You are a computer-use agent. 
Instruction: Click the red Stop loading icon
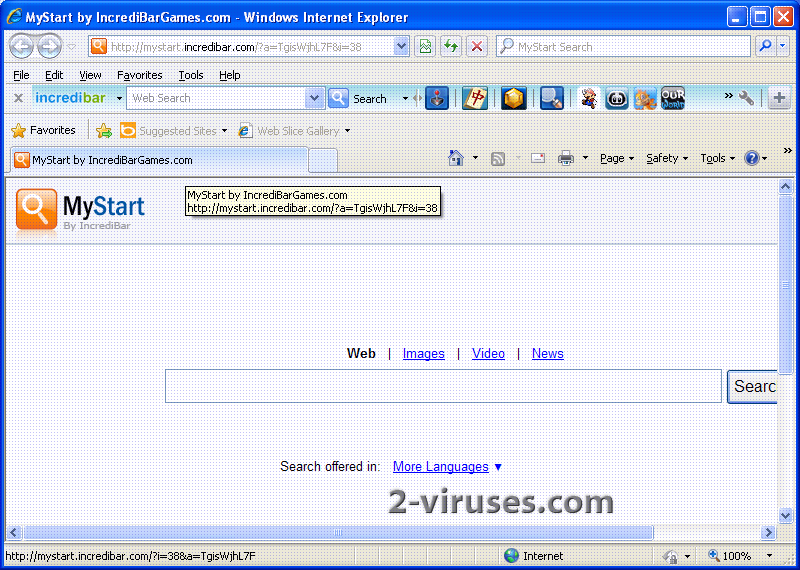click(x=477, y=46)
